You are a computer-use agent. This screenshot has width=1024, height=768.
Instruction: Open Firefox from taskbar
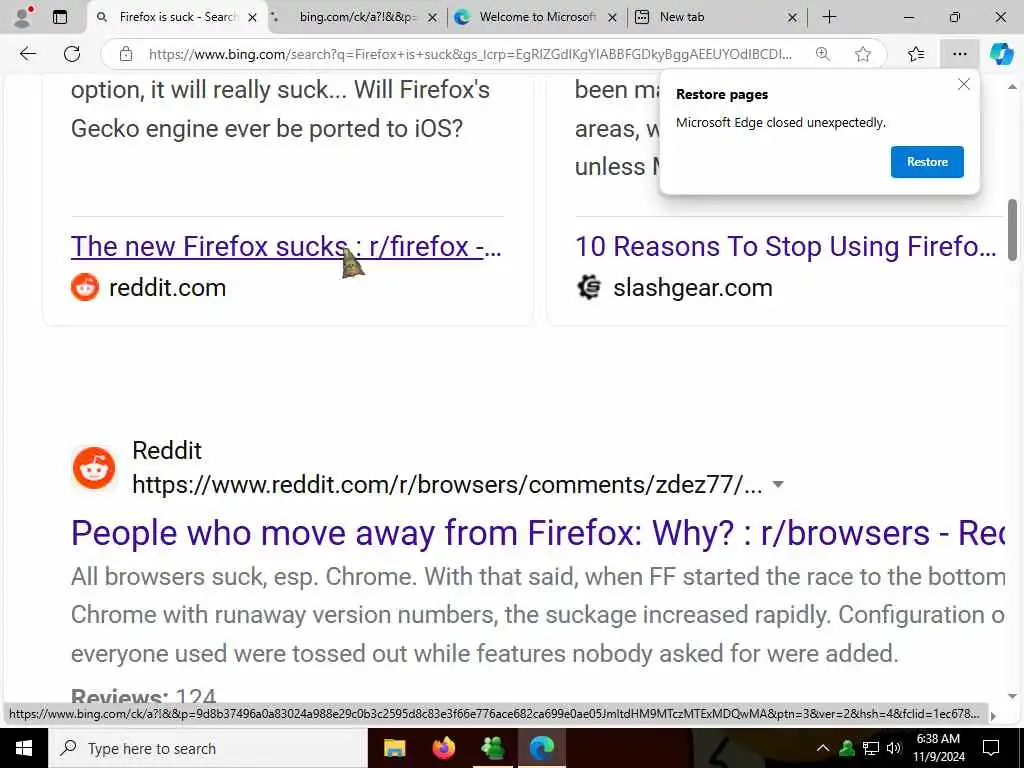coord(444,748)
